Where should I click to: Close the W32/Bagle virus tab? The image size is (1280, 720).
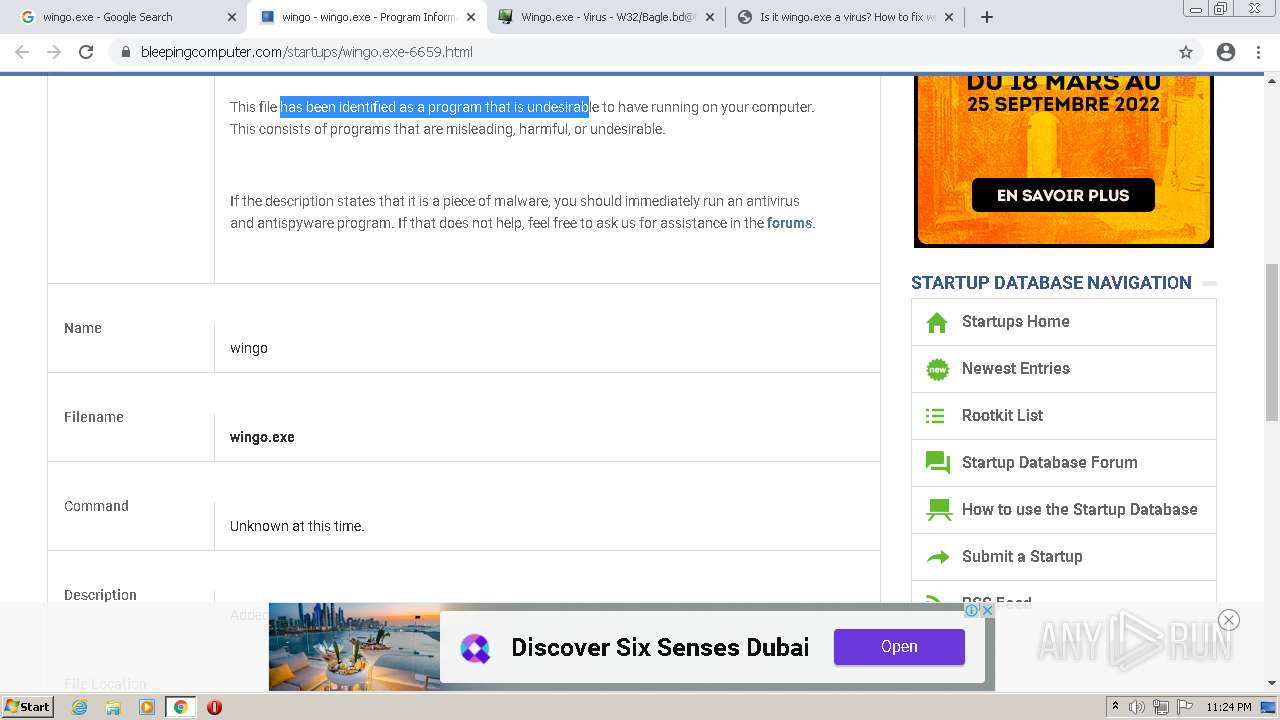(x=710, y=17)
